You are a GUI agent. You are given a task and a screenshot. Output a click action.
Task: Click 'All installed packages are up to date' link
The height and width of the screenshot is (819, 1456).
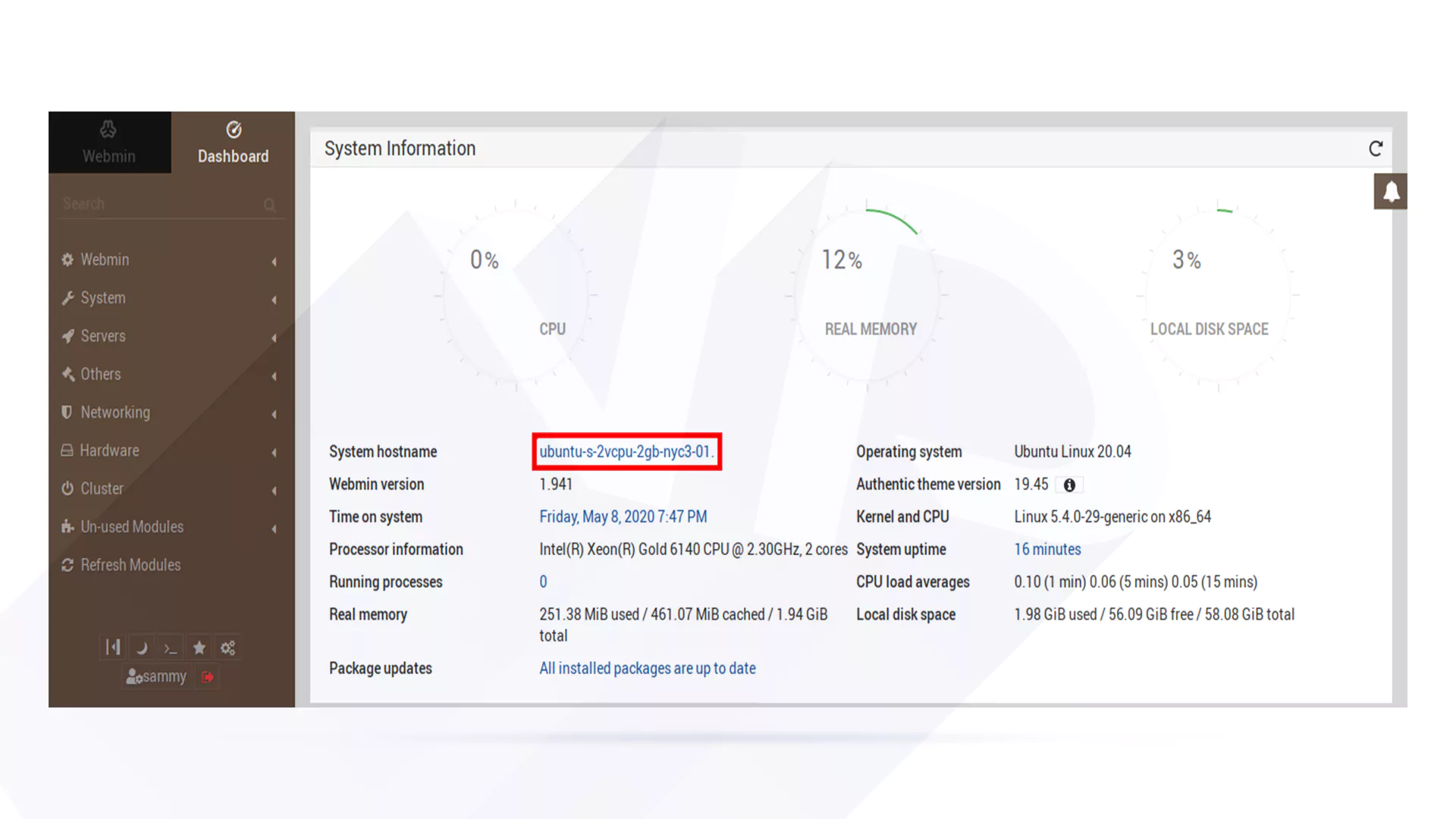(647, 669)
